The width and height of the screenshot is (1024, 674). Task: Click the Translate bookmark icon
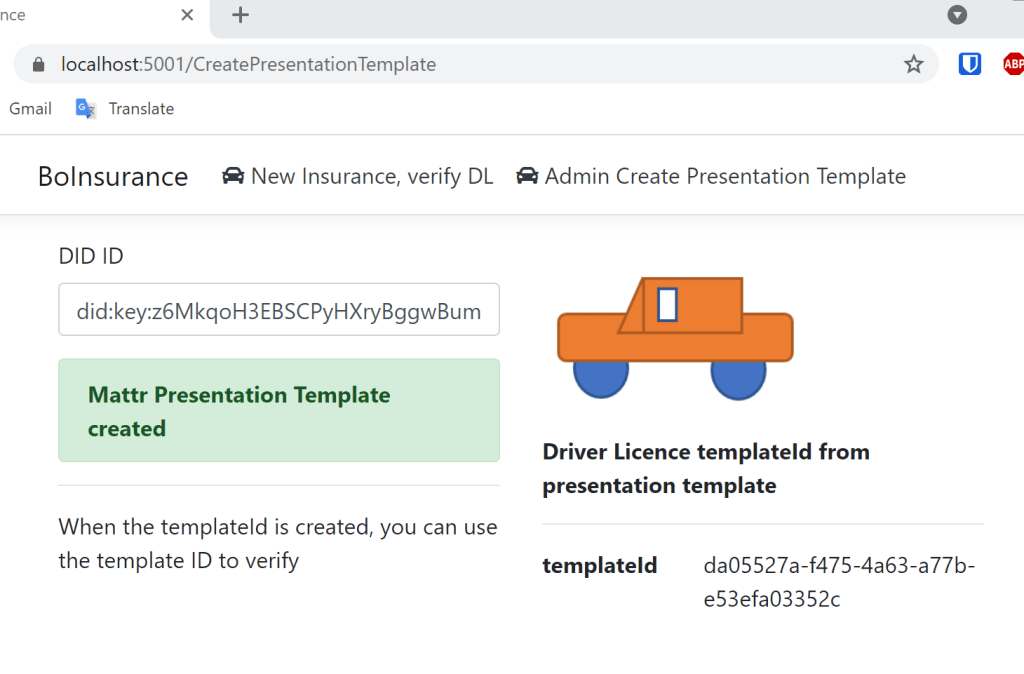(86, 109)
